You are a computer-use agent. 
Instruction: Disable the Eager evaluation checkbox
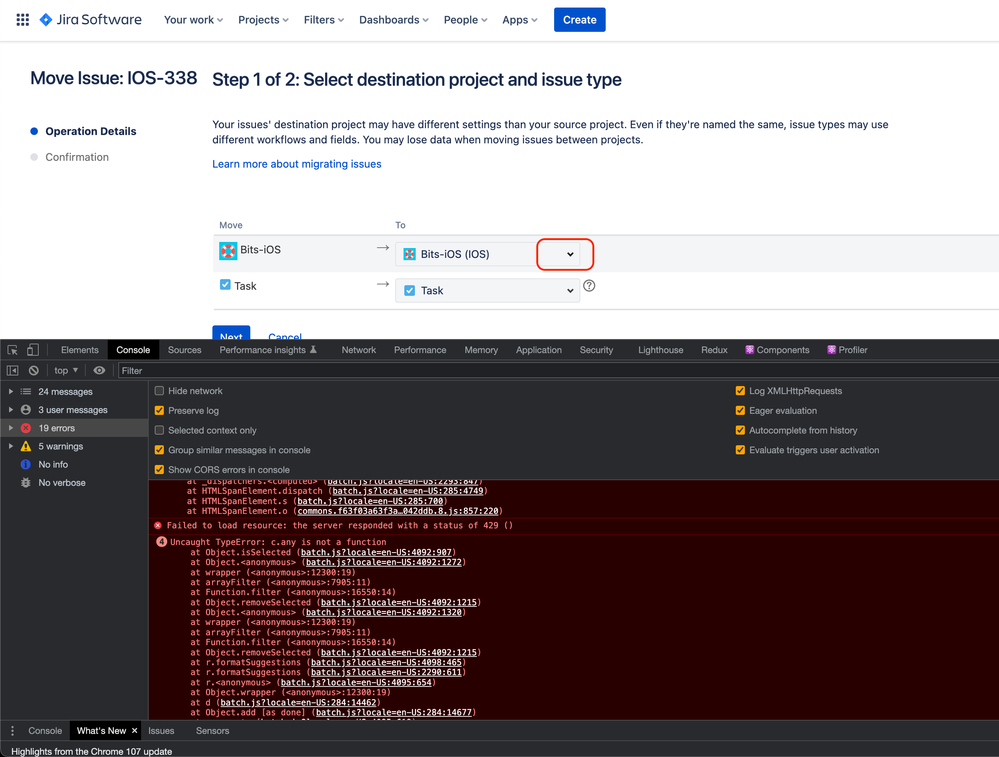click(x=740, y=410)
